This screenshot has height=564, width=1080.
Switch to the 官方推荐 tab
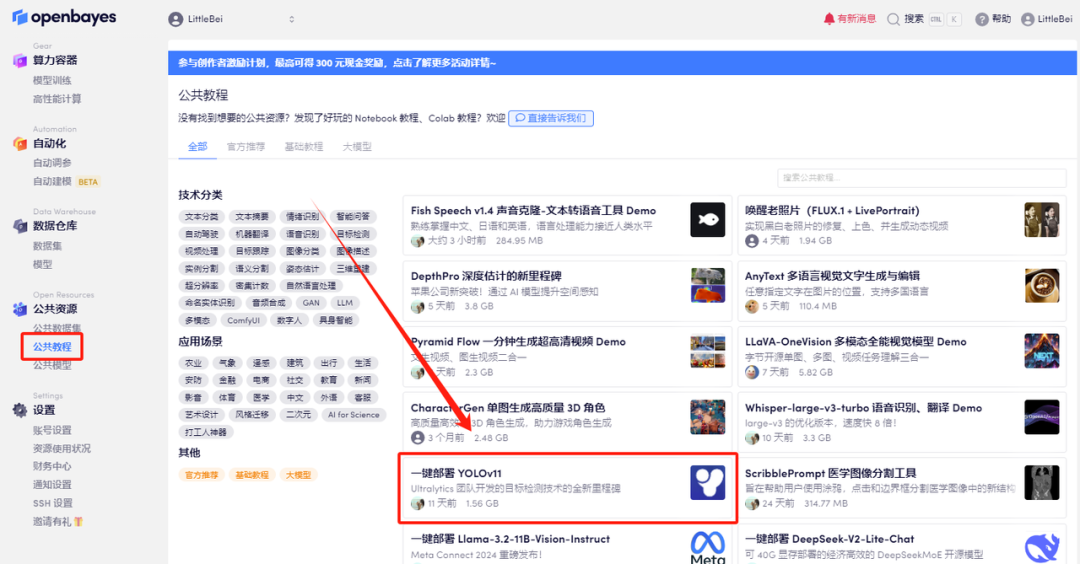[246, 147]
